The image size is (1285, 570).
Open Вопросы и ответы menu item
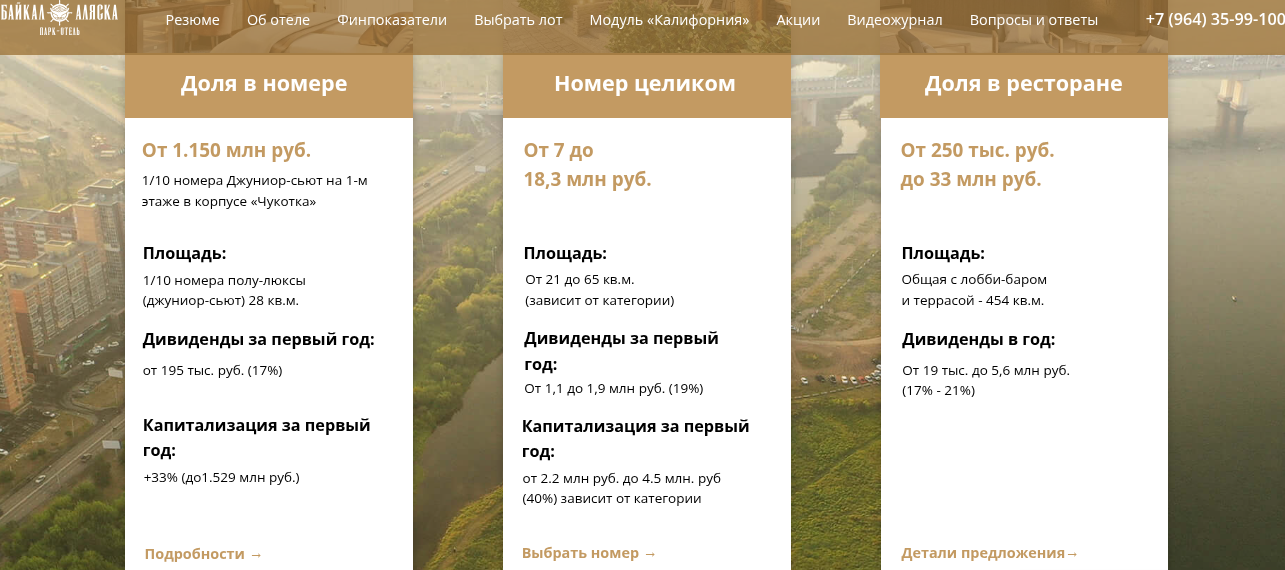1033,20
